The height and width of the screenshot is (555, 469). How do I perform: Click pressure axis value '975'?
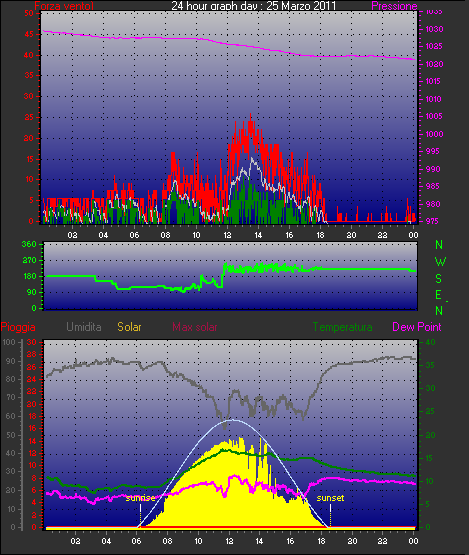pos(432,221)
